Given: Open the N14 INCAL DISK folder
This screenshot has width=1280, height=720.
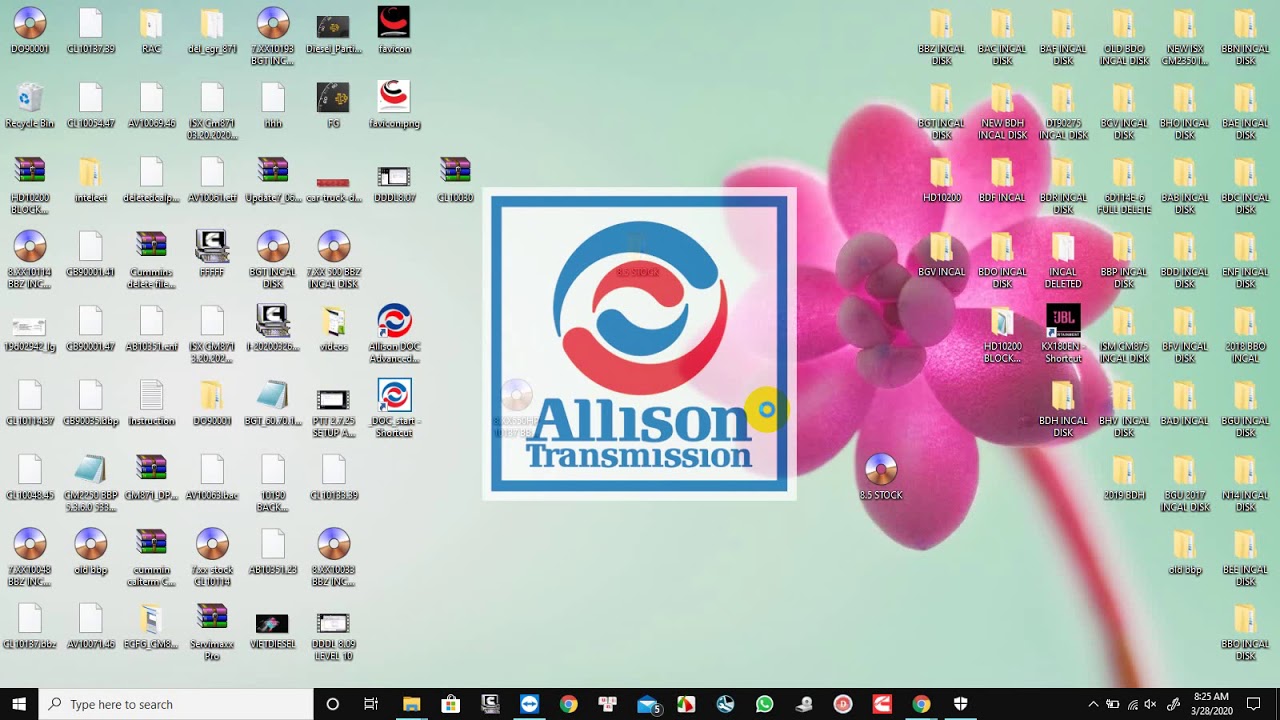Looking at the screenshot, I should click(x=1245, y=483).
